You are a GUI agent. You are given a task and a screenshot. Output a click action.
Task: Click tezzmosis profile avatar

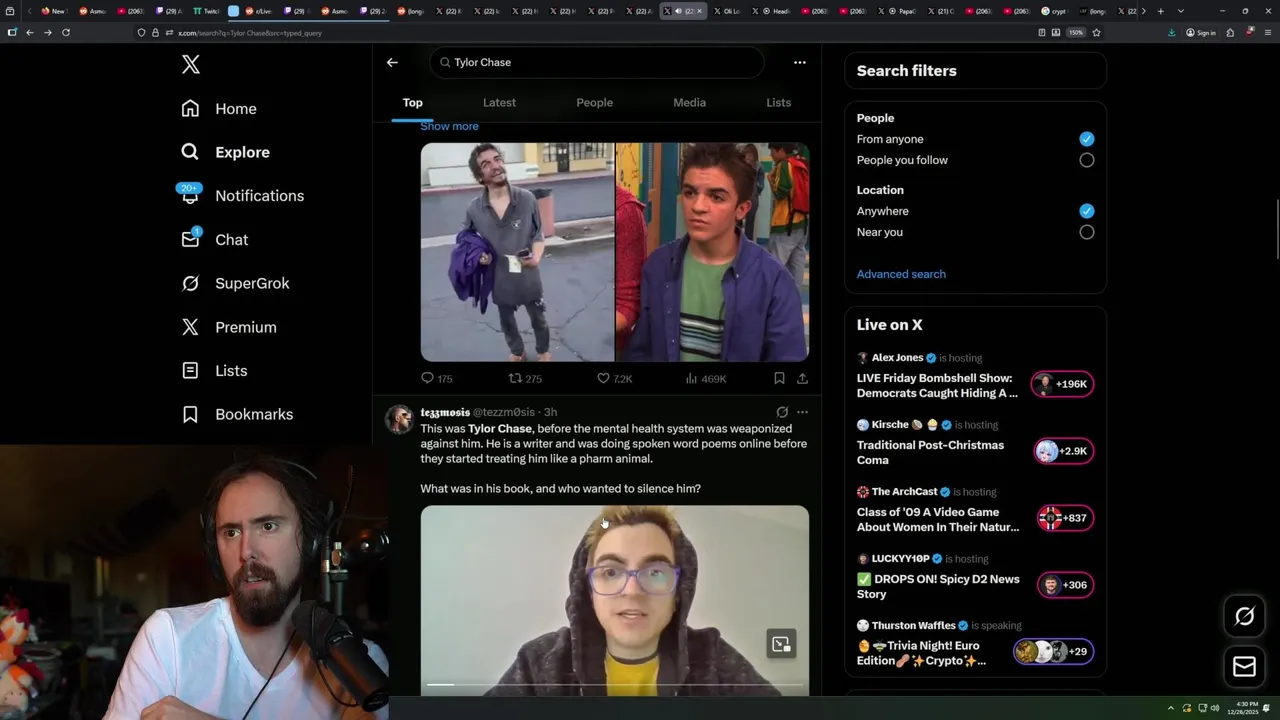click(400, 419)
